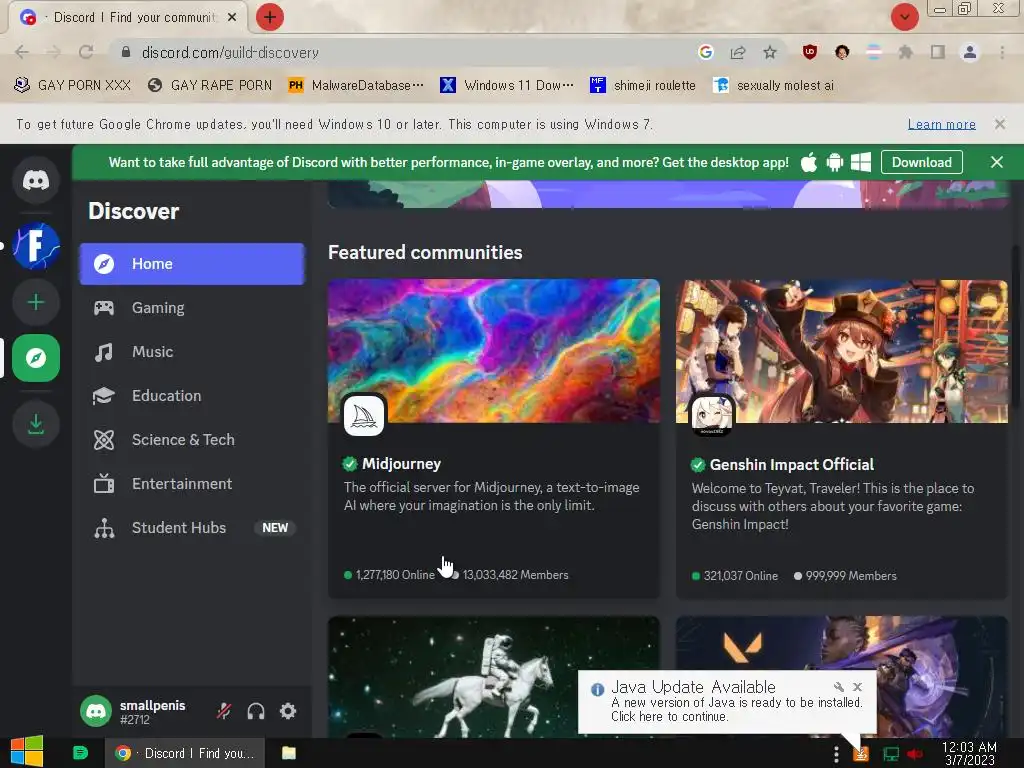Screen dimensions: 1024x768
Task: Click "999,999 Members" text
Action: (851, 576)
